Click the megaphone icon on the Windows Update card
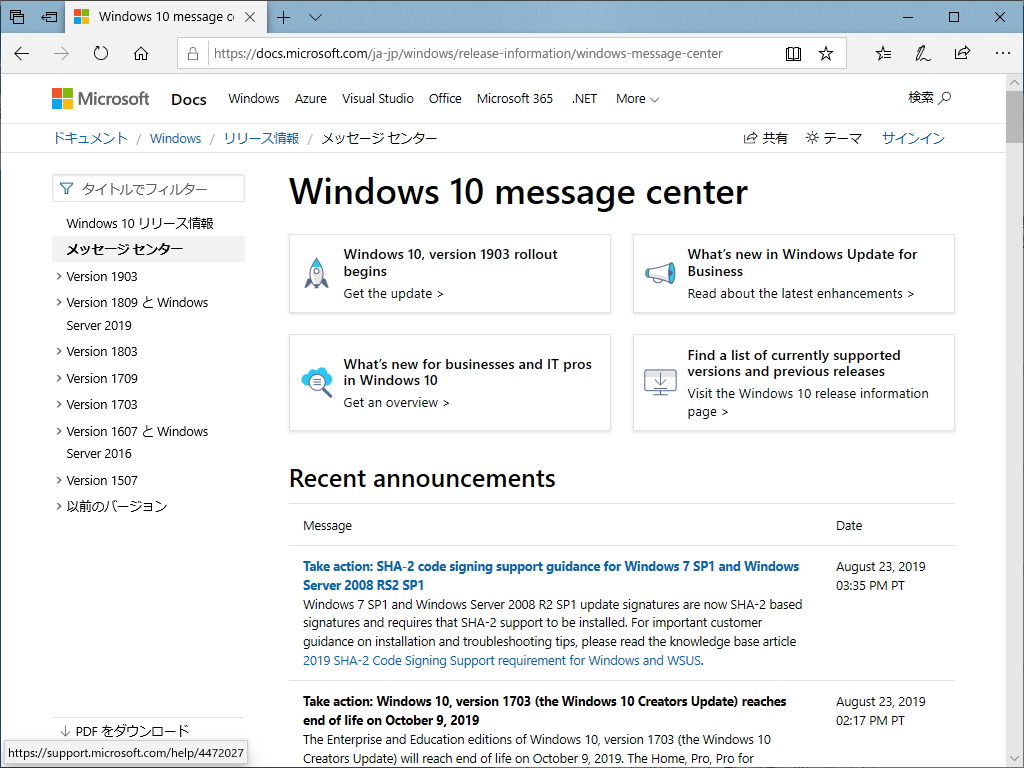 coord(659,272)
